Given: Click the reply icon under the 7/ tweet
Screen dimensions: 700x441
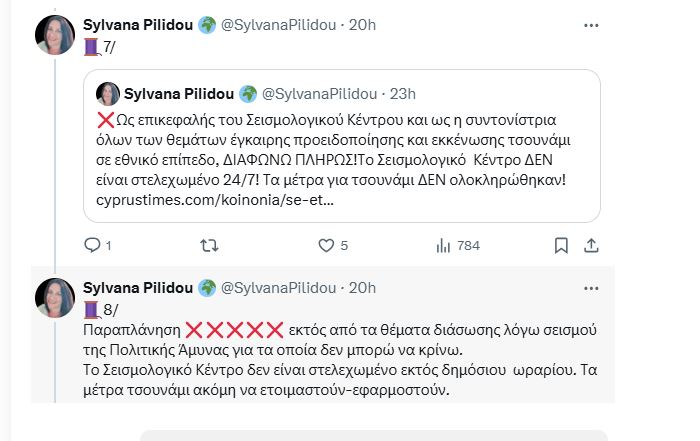Looking at the screenshot, I should tap(92, 245).
